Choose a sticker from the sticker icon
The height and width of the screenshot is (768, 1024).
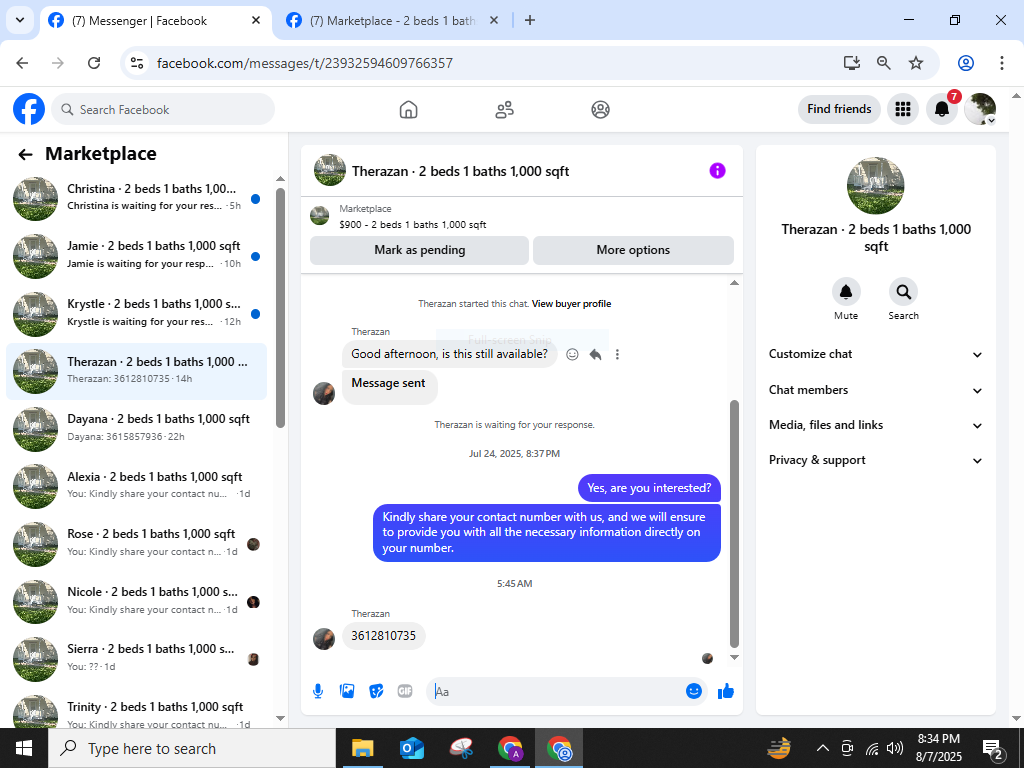click(376, 691)
